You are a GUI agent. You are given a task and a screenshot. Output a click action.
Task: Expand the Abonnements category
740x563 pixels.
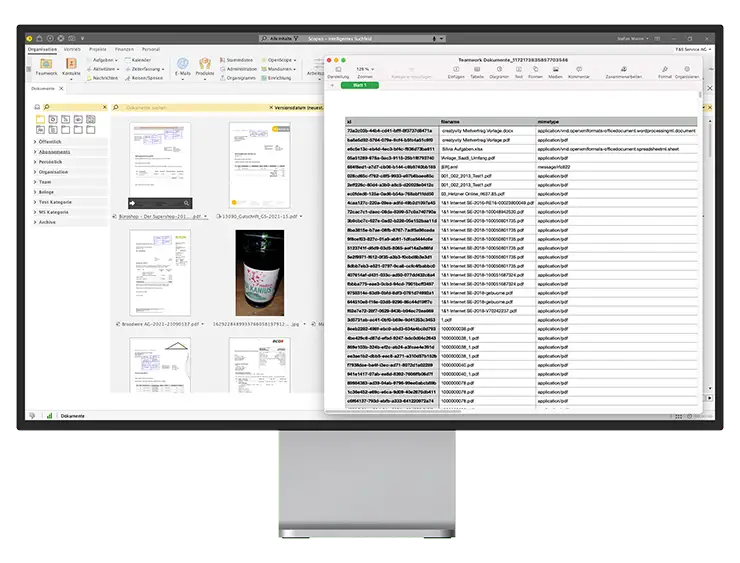pyautogui.click(x=35, y=152)
